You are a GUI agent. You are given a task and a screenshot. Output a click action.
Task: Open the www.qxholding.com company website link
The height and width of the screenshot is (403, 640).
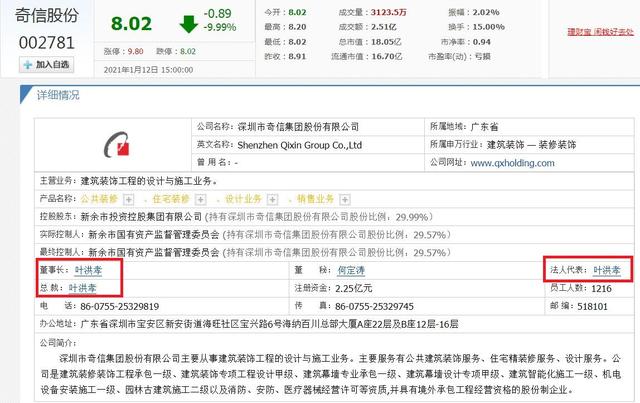513,163
